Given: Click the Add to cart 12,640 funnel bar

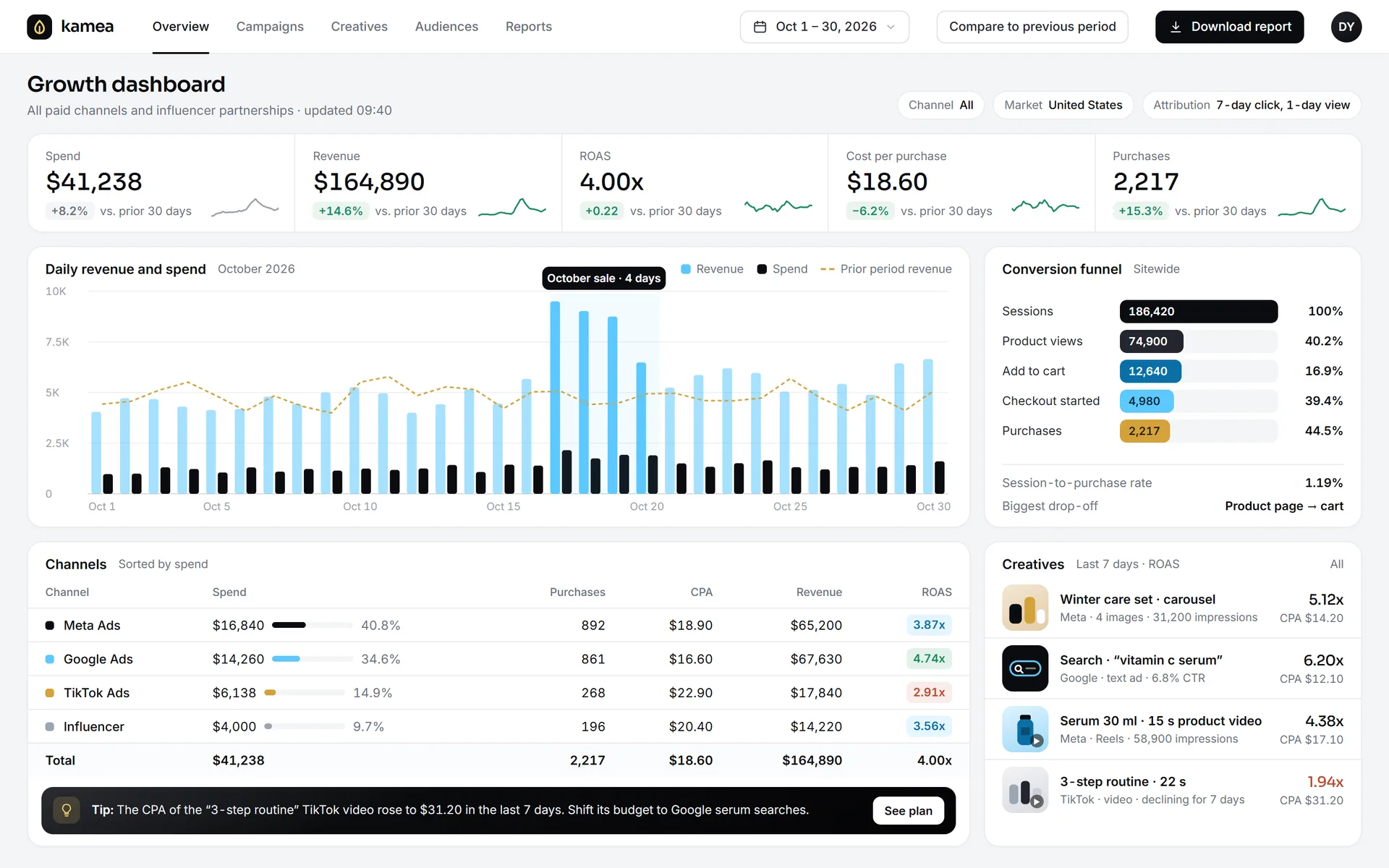Looking at the screenshot, I should point(1150,371).
